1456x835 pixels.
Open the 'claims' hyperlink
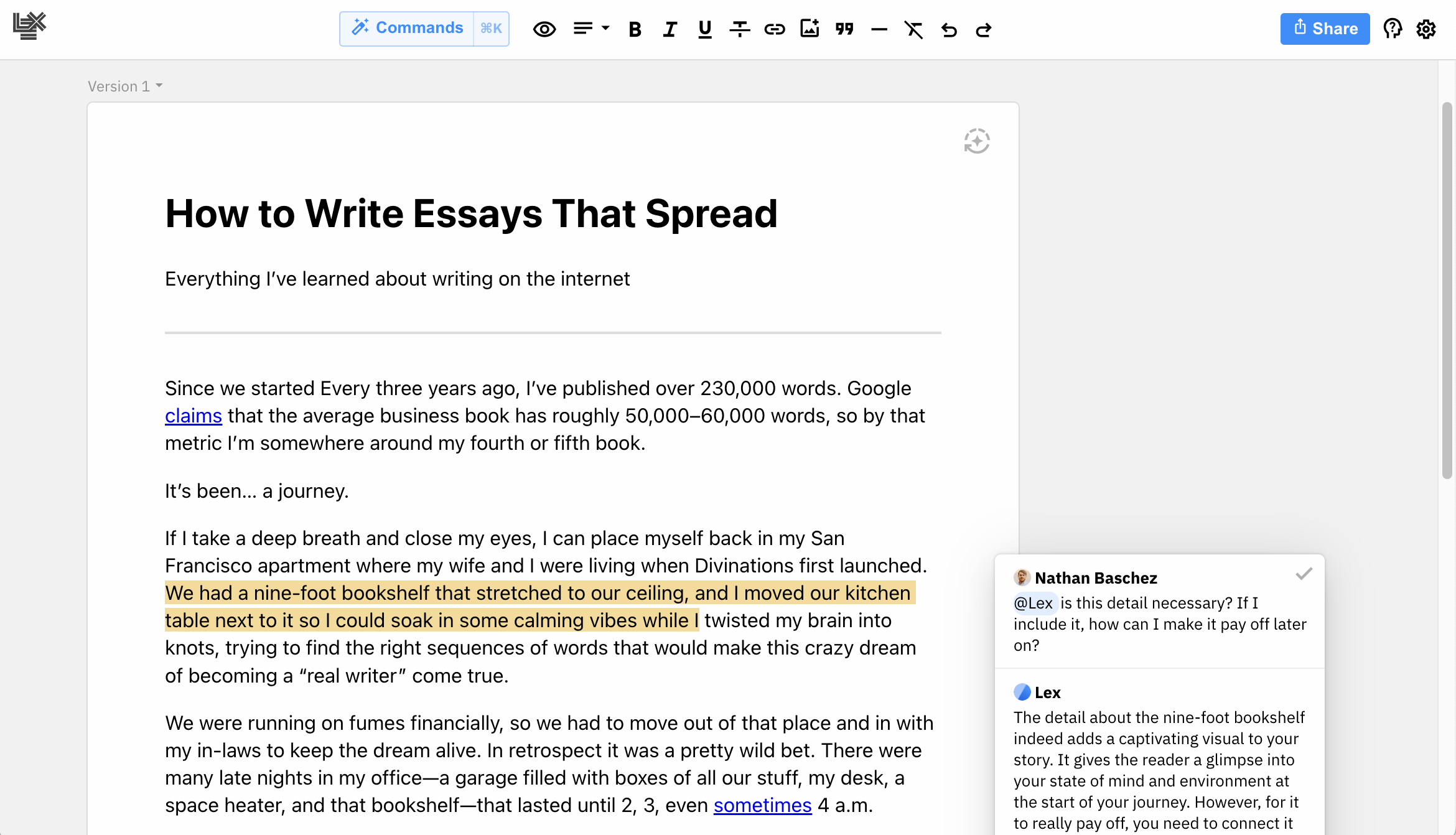tap(194, 416)
